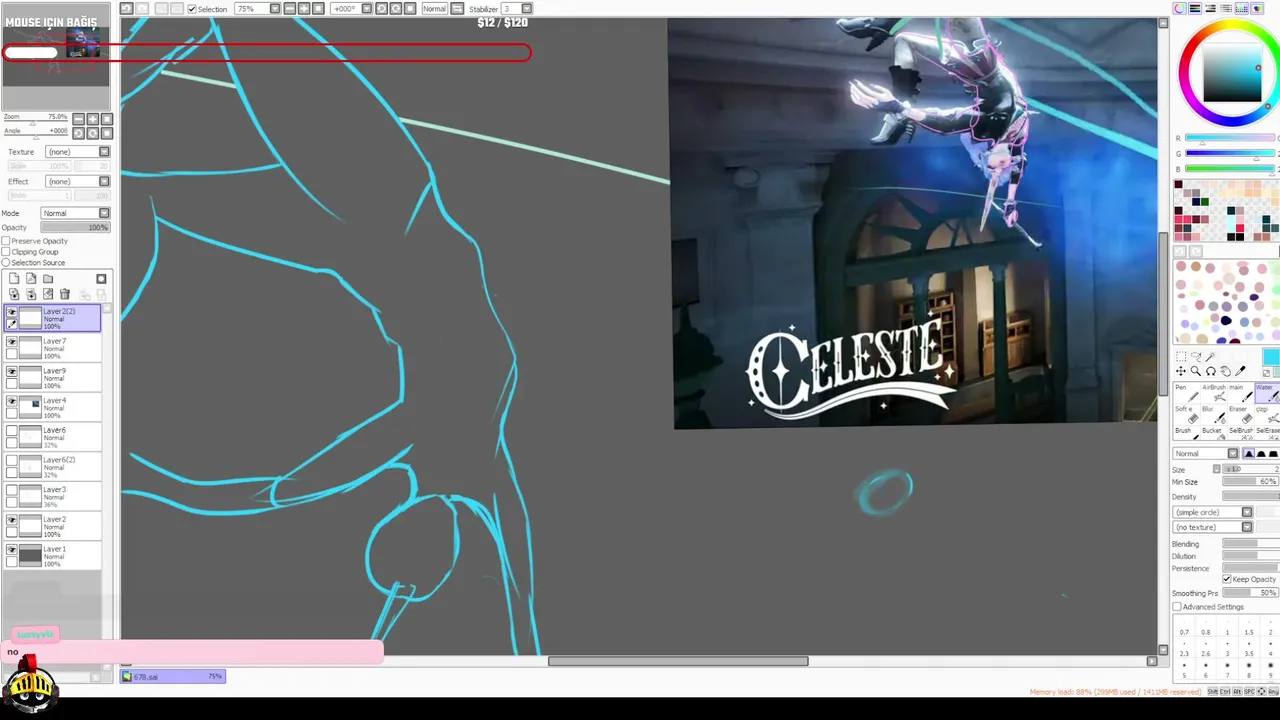1280x720 pixels.
Task: Pick the Eraser tool
Action: click(1239, 414)
